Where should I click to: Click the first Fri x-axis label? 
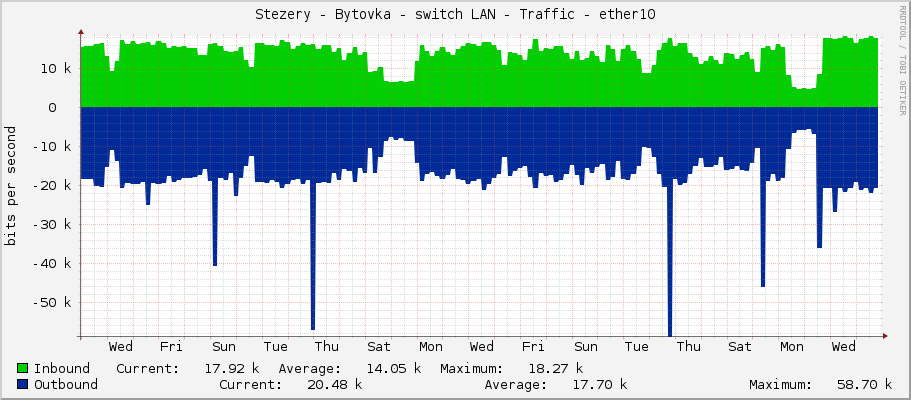171,347
